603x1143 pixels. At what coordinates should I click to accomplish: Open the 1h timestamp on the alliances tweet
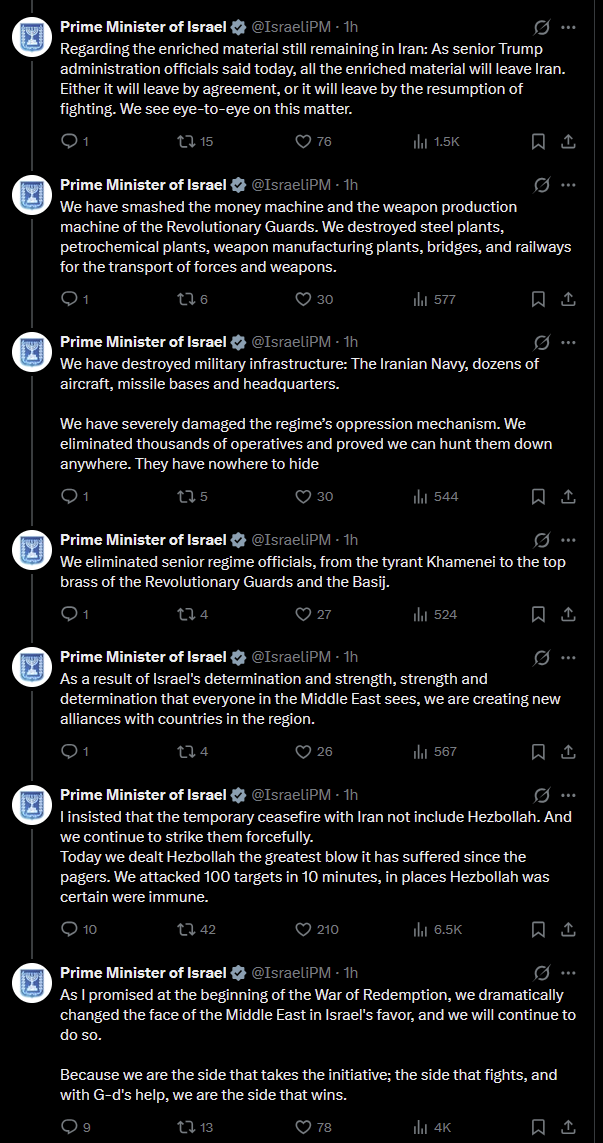(x=351, y=657)
